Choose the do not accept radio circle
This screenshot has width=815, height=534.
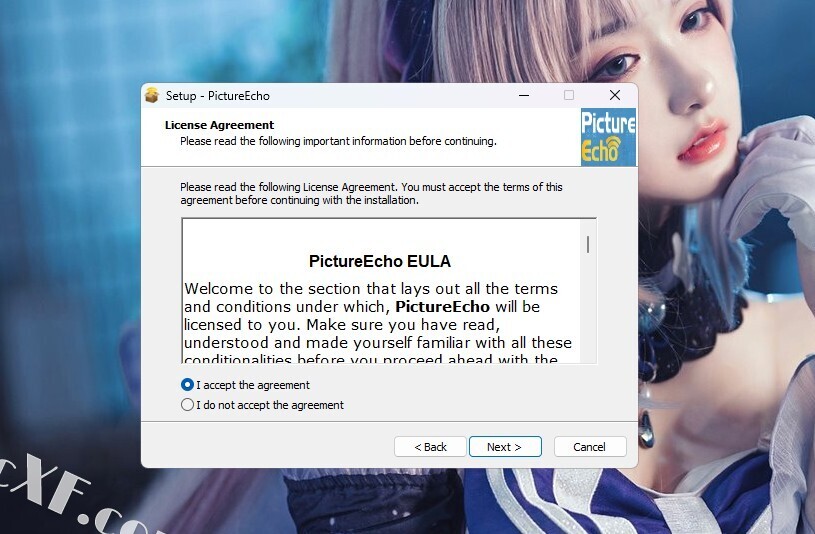[187, 405]
